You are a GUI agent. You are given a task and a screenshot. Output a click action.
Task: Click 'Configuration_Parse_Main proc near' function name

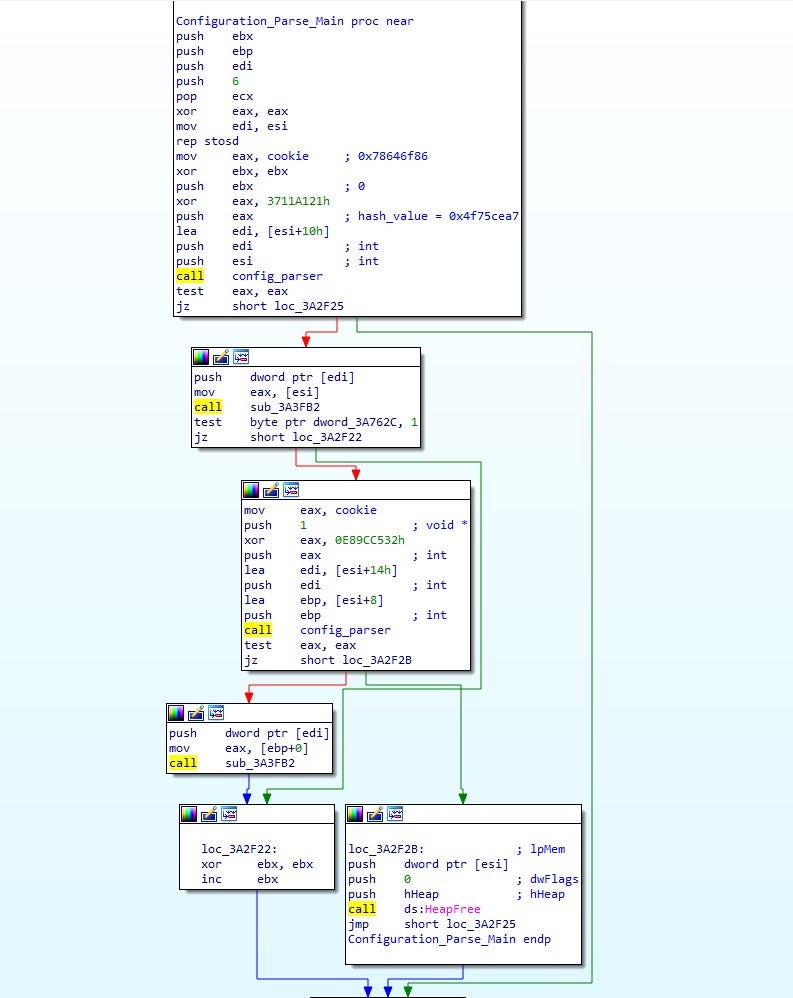point(294,21)
